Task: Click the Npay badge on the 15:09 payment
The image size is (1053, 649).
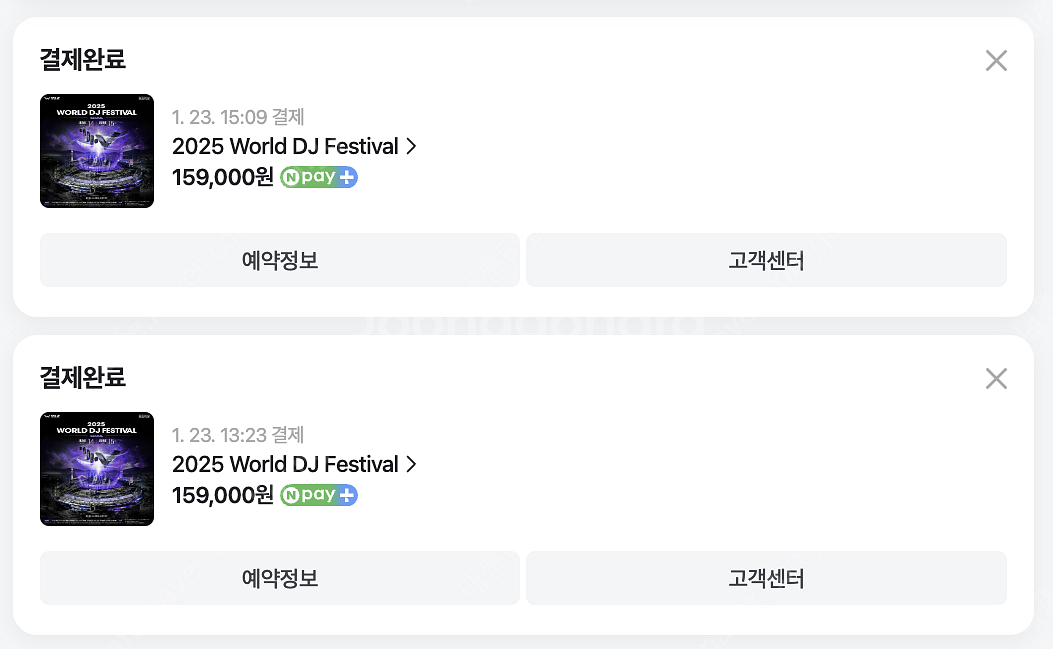Action: point(319,178)
